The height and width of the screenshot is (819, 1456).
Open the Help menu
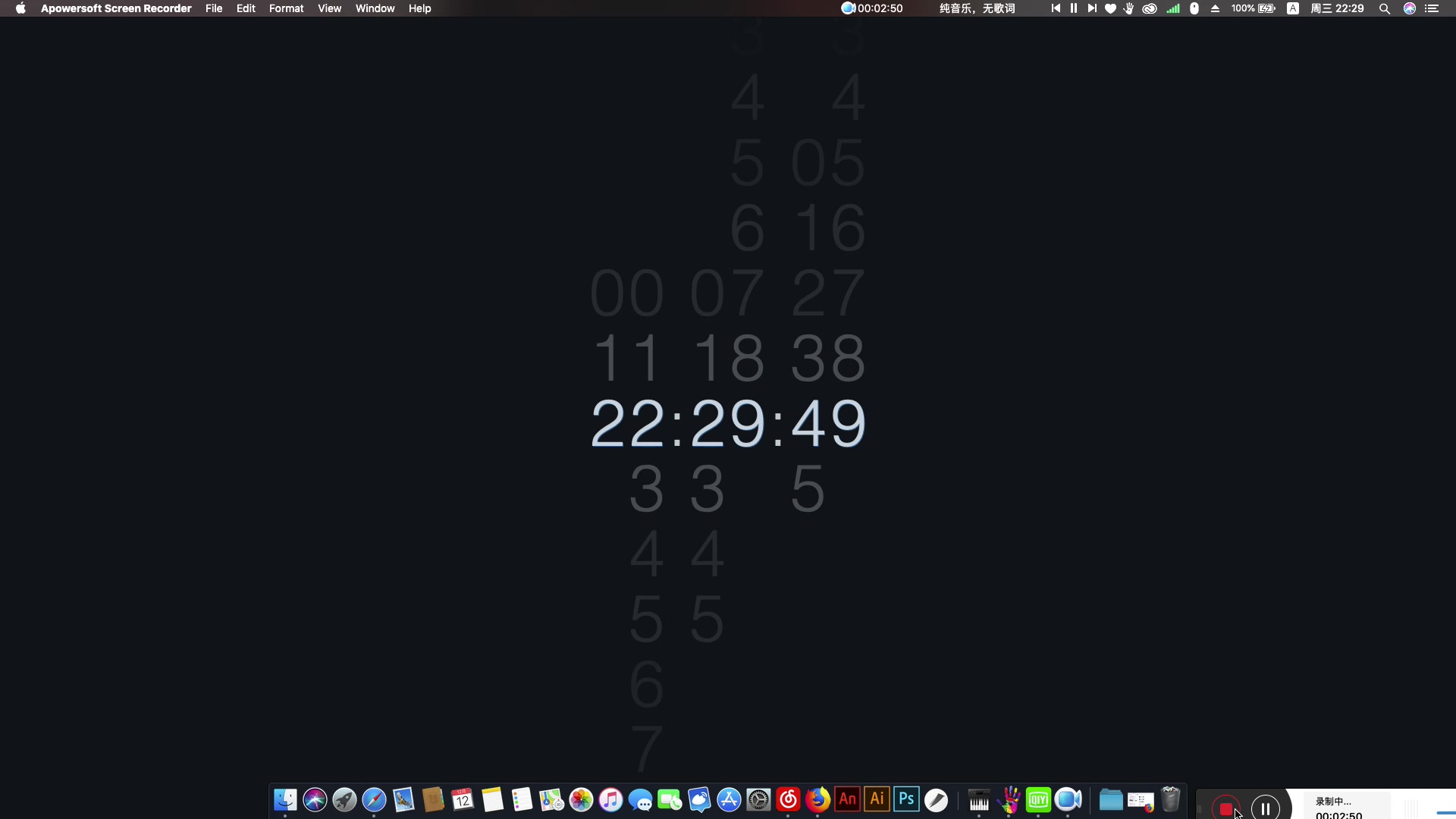click(x=419, y=8)
